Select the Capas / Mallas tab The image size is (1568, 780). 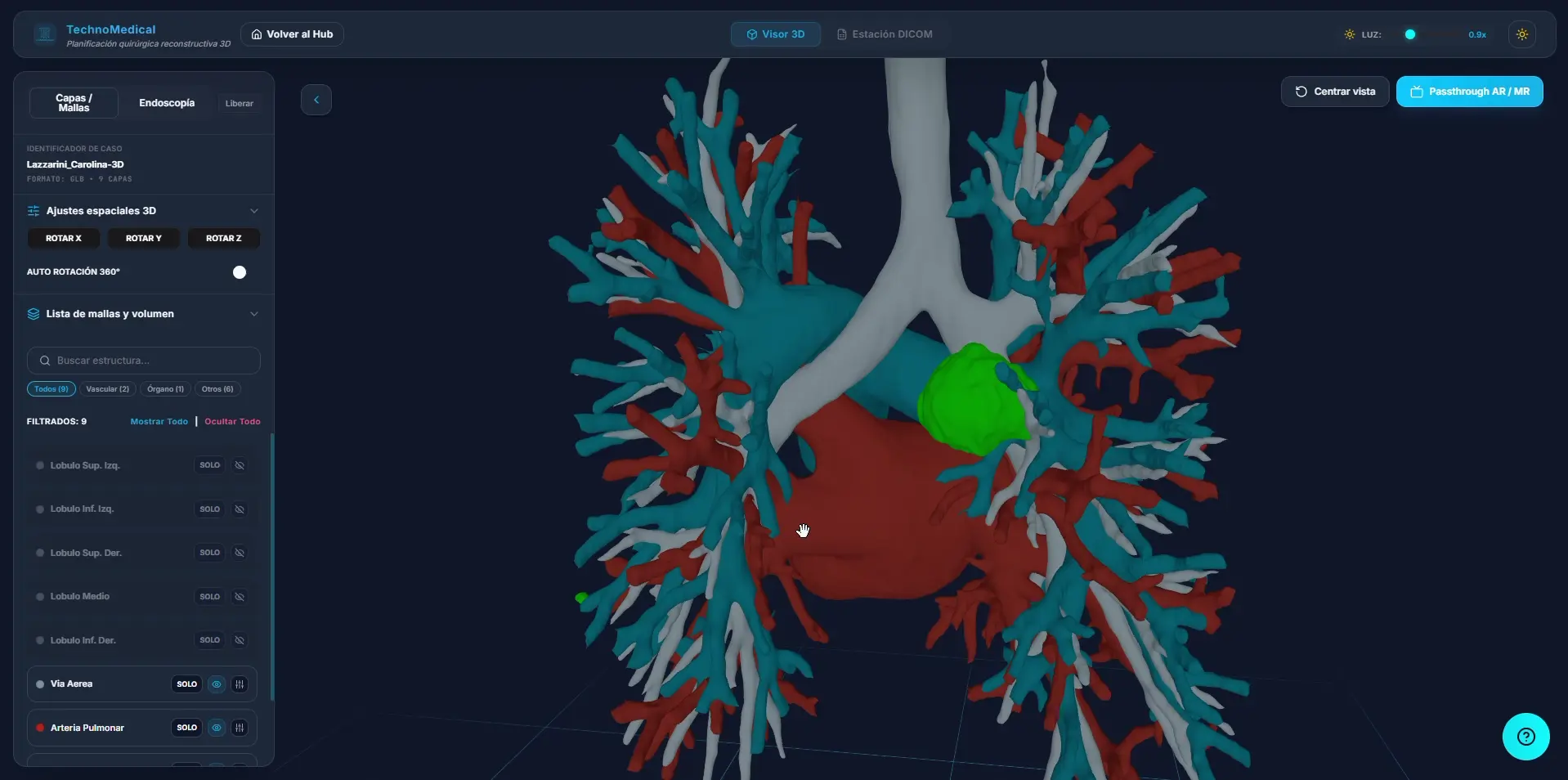pyautogui.click(x=74, y=103)
